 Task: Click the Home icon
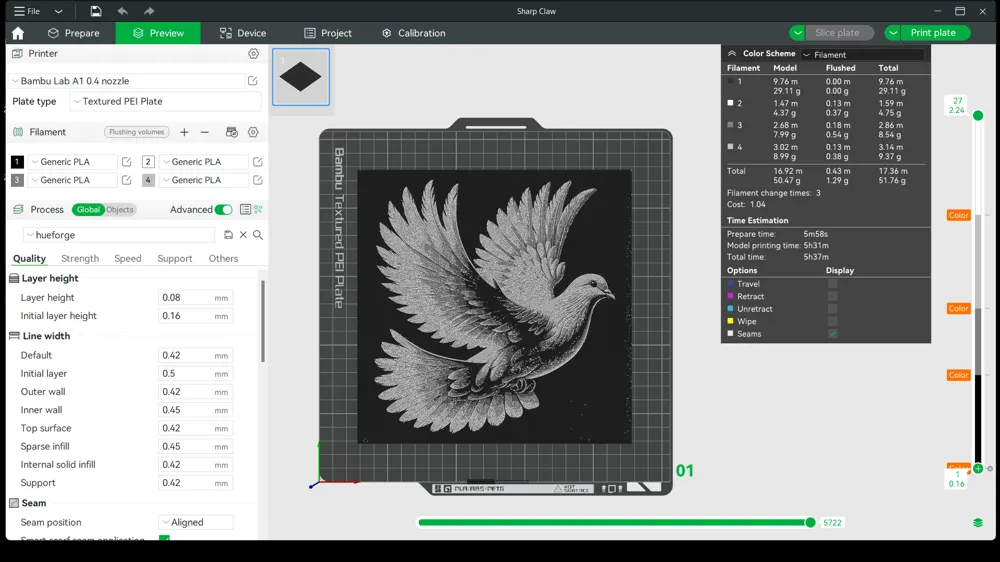click(x=18, y=33)
